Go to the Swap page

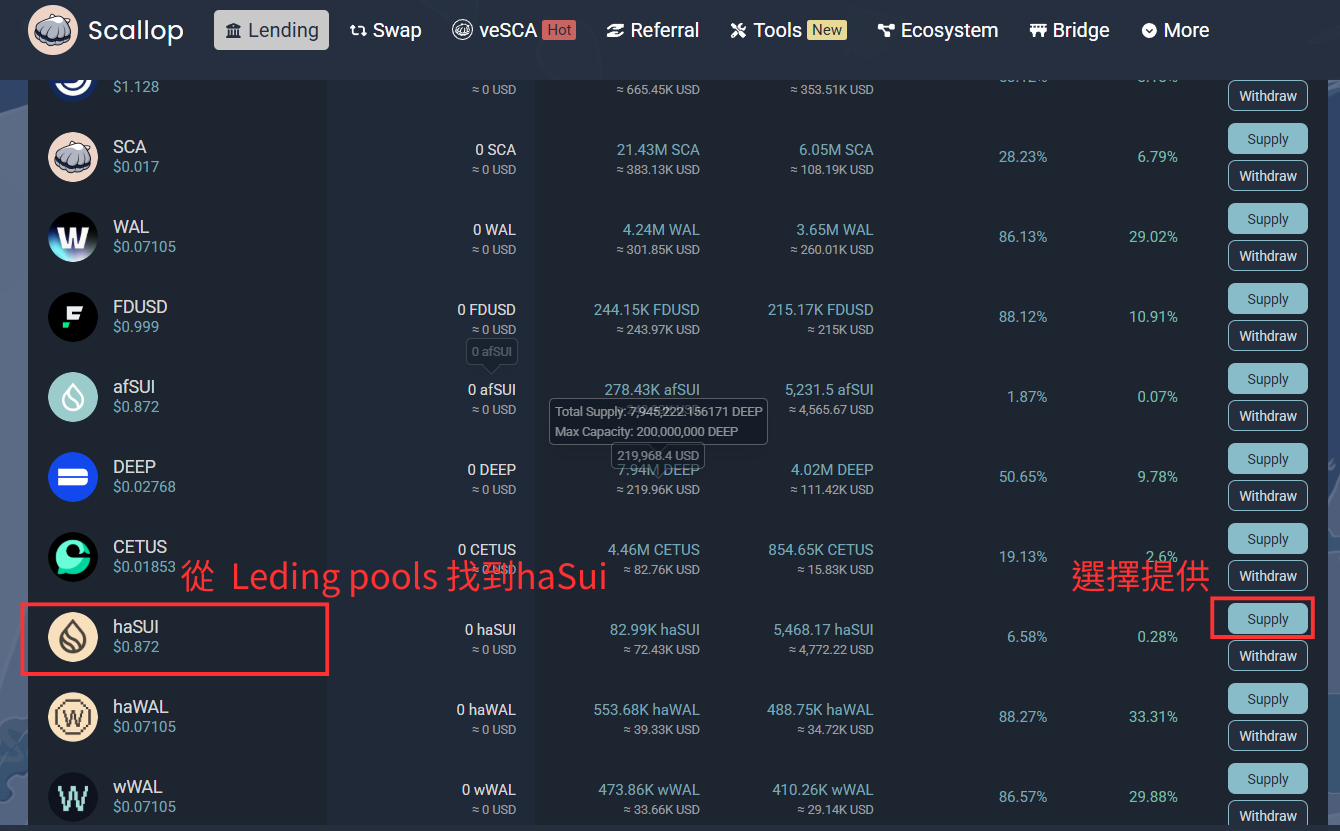pos(385,30)
